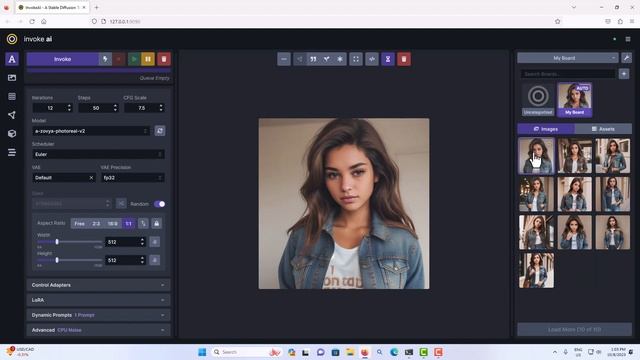The height and width of the screenshot is (360, 640).
Task: Switch to the Assets tab in gallery
Action: click(603, 129)
